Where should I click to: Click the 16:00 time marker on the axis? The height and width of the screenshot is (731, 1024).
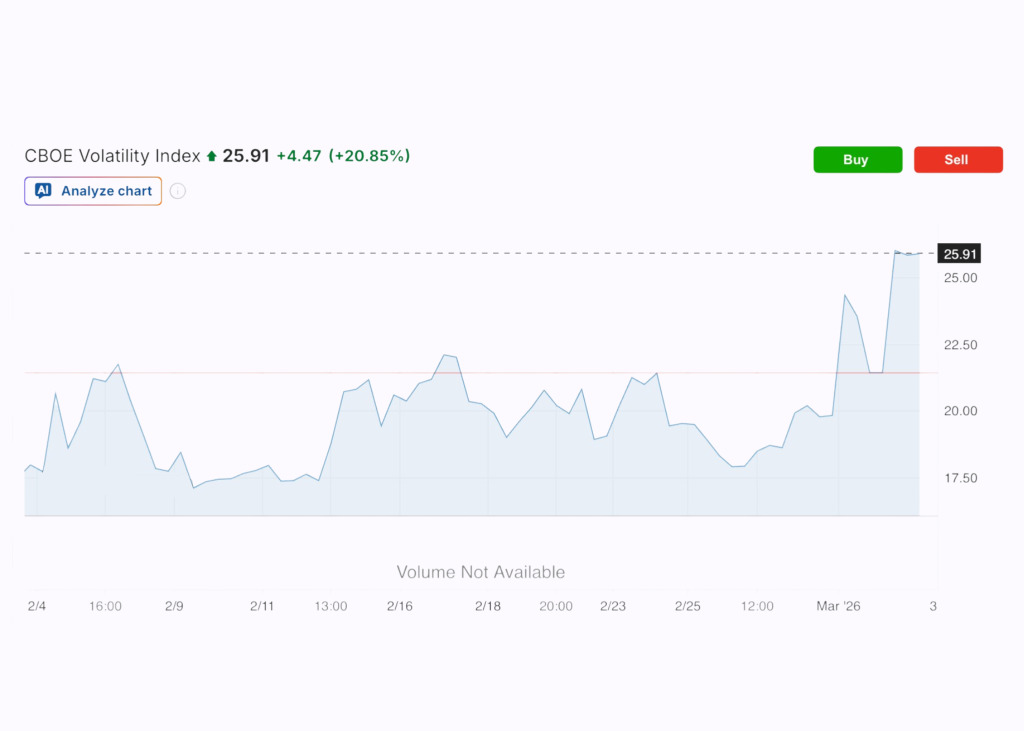coord(105,606)
